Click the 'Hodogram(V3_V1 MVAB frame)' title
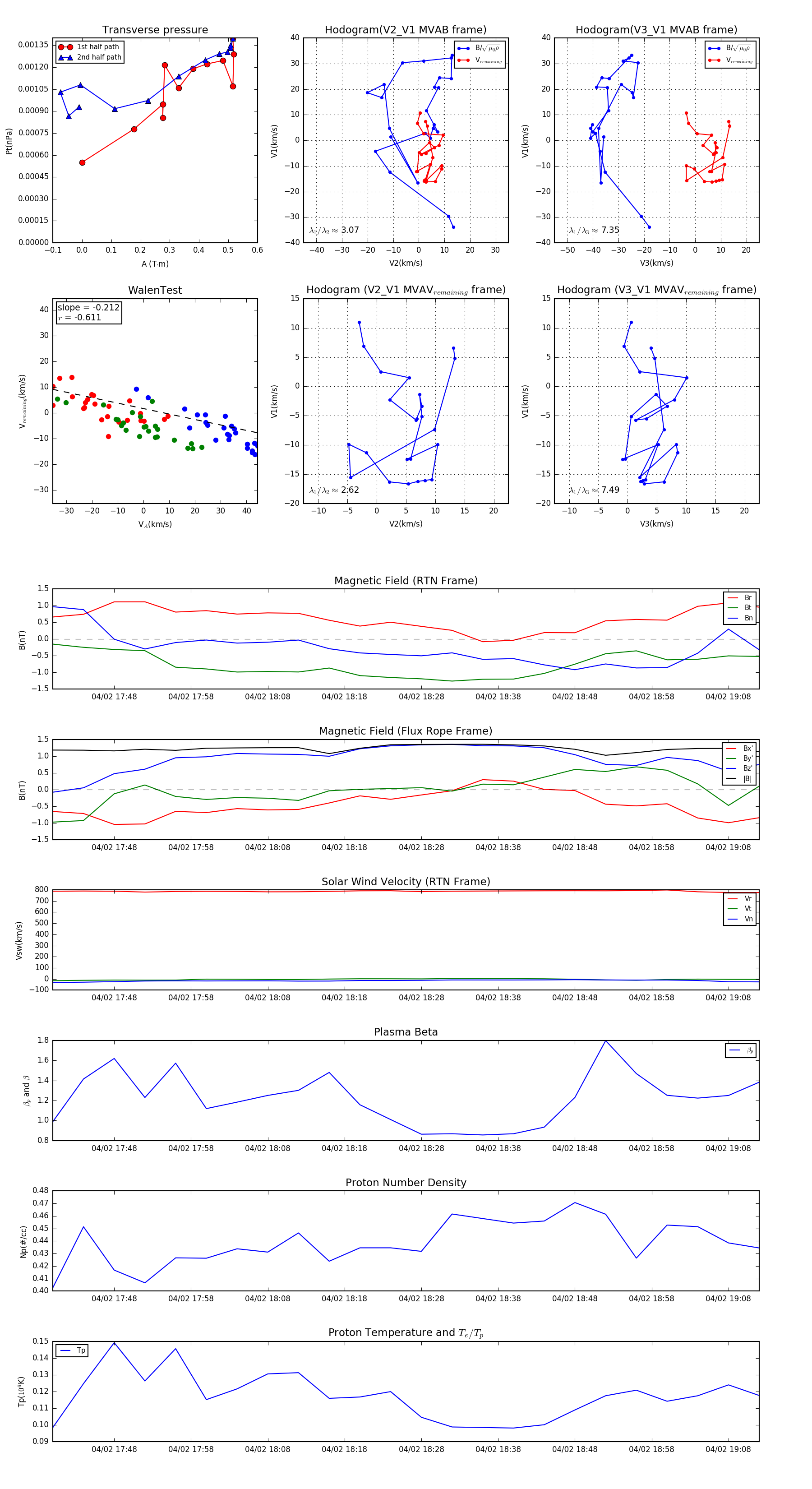812x1489 pixels. (656, 30)
